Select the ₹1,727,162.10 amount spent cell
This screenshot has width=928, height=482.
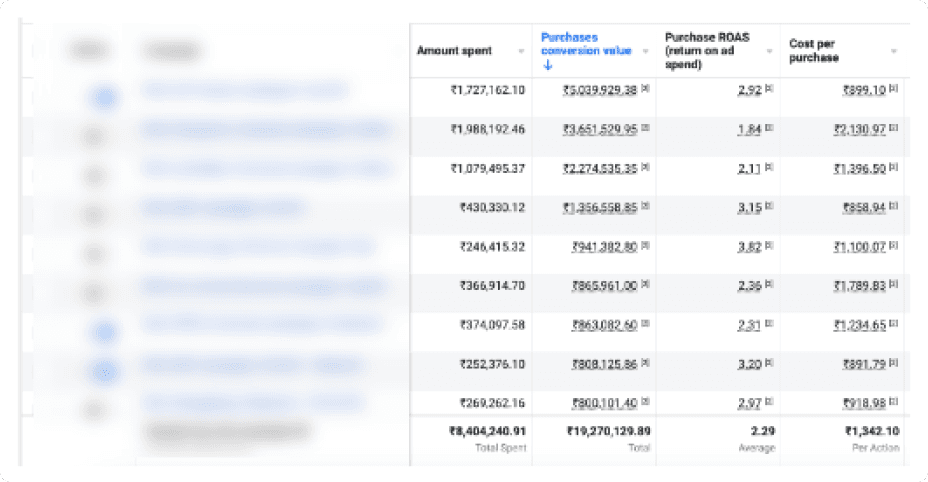point(488,90)
